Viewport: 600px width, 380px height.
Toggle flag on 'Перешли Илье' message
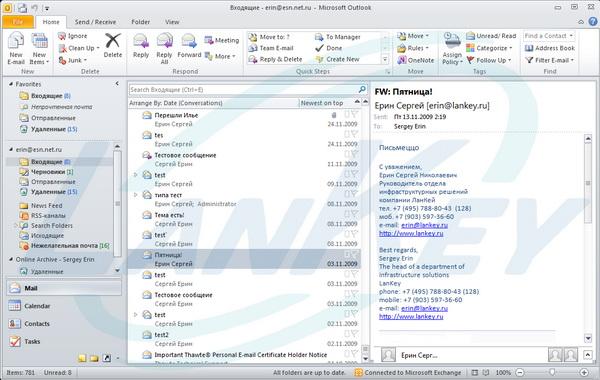pos(354,114)
